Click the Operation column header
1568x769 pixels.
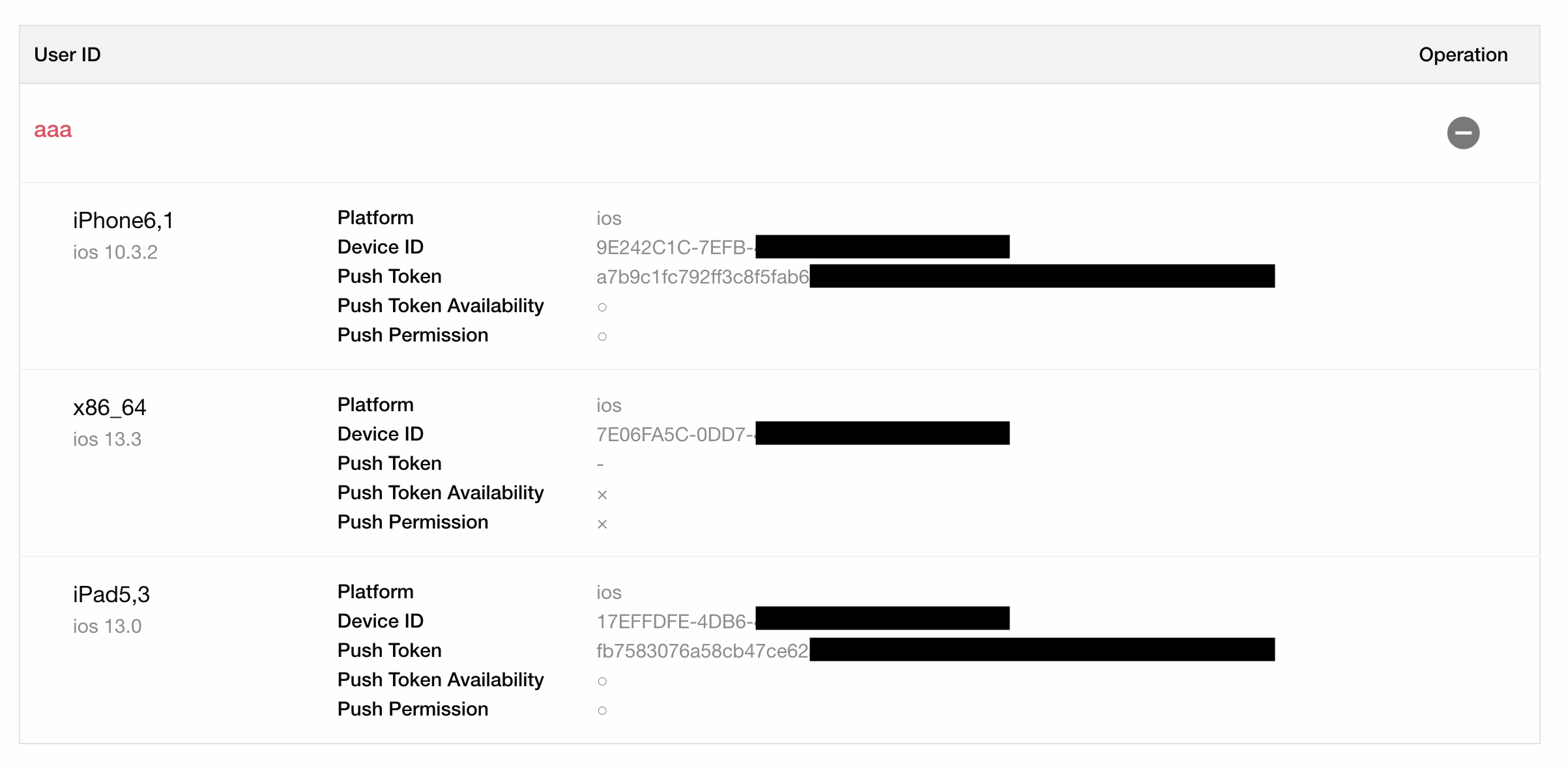pyautogui.click(x=1463, y=55)
